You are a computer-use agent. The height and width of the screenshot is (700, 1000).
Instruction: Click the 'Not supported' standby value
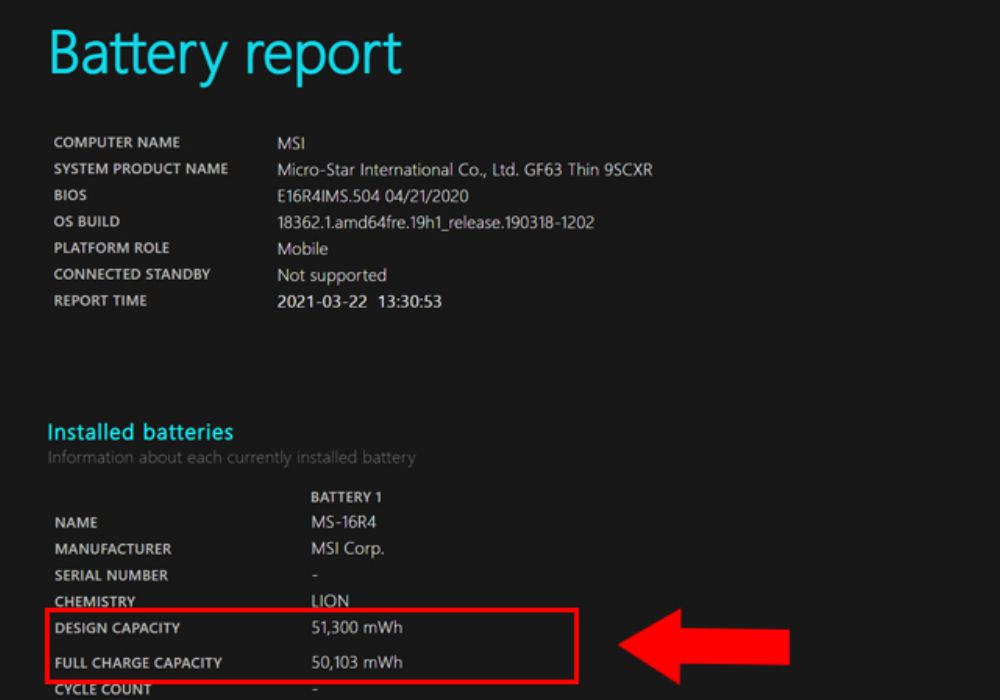coord(332,275)
